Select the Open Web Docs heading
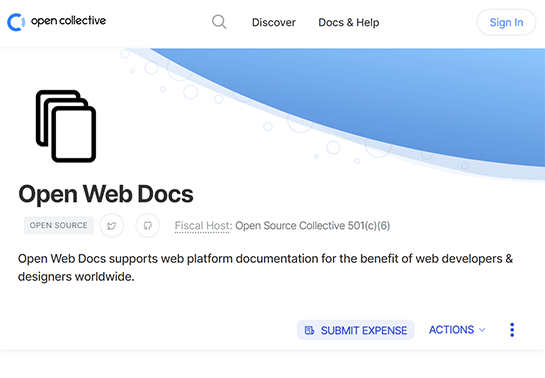Screen dimensions: 545x378 click(106, 194)
